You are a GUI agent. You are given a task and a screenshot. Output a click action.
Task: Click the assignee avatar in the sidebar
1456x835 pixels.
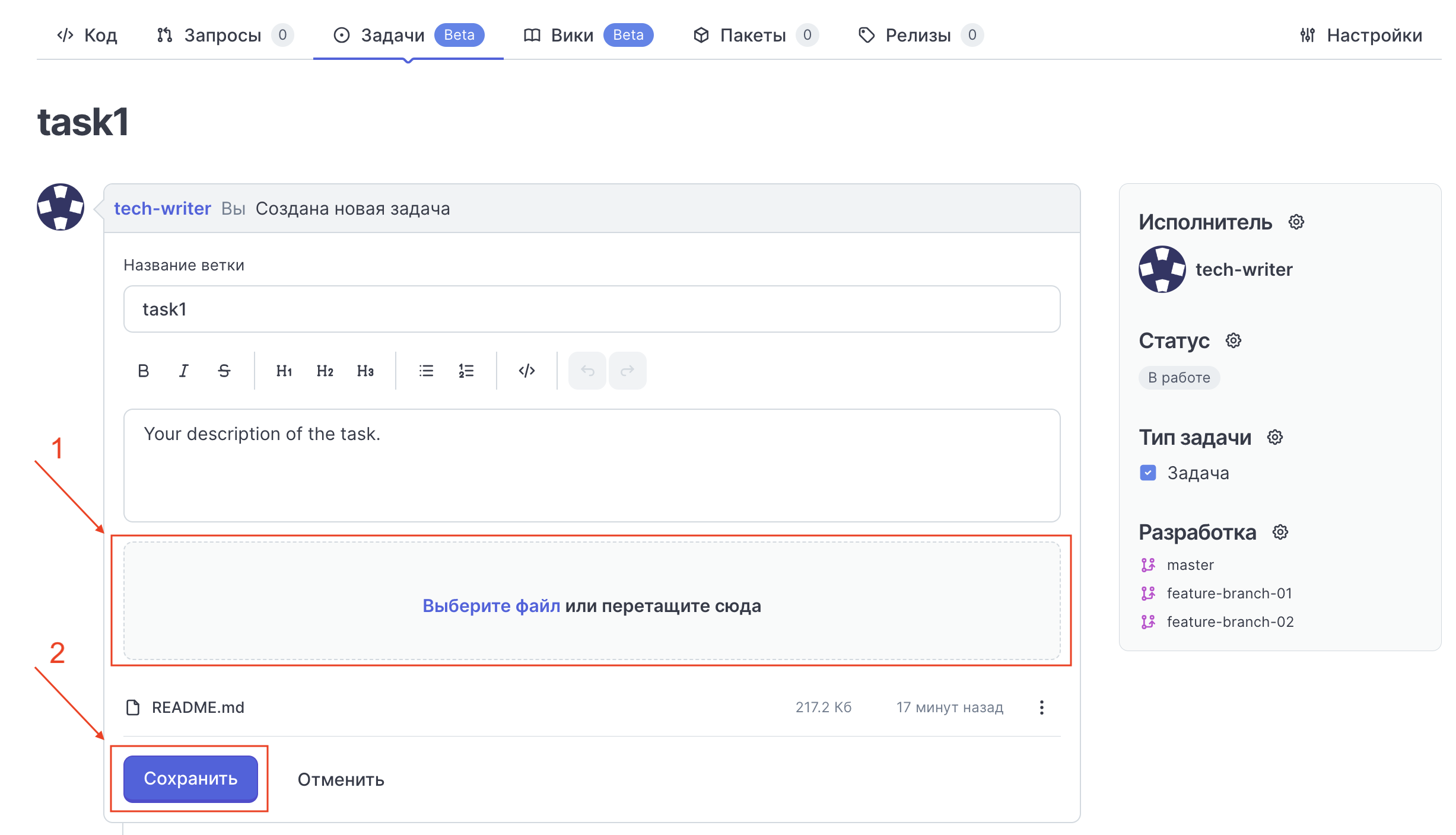(1162, 269)
